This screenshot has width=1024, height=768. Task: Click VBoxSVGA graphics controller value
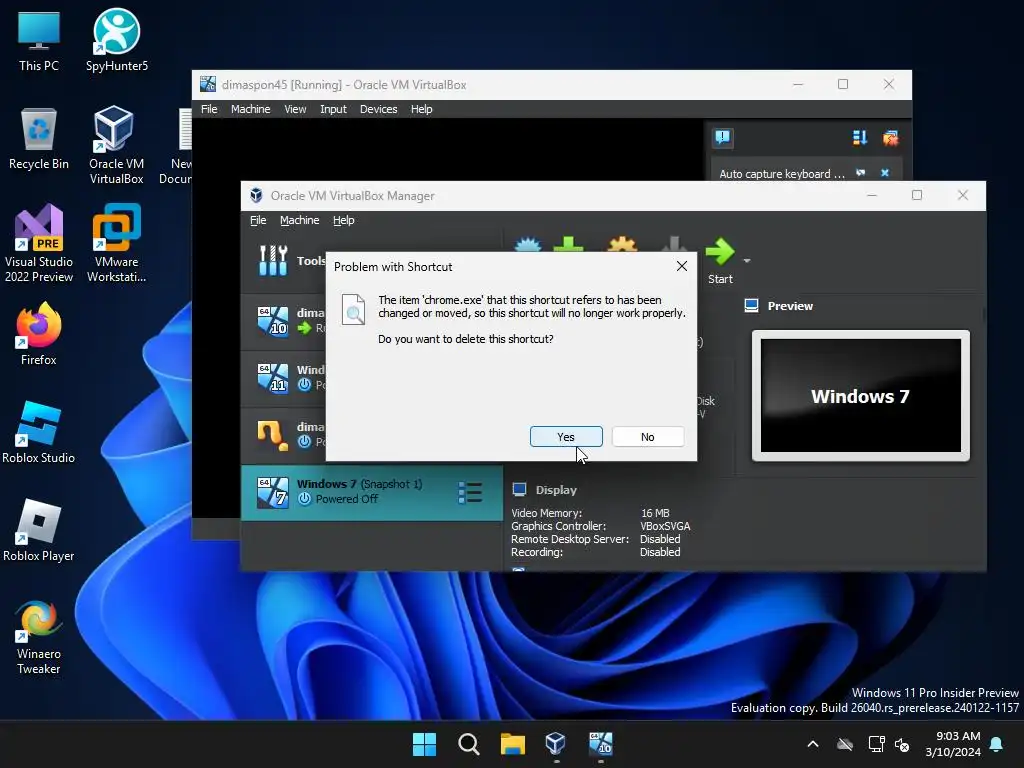pyautogui.click(x=665, y=526)
